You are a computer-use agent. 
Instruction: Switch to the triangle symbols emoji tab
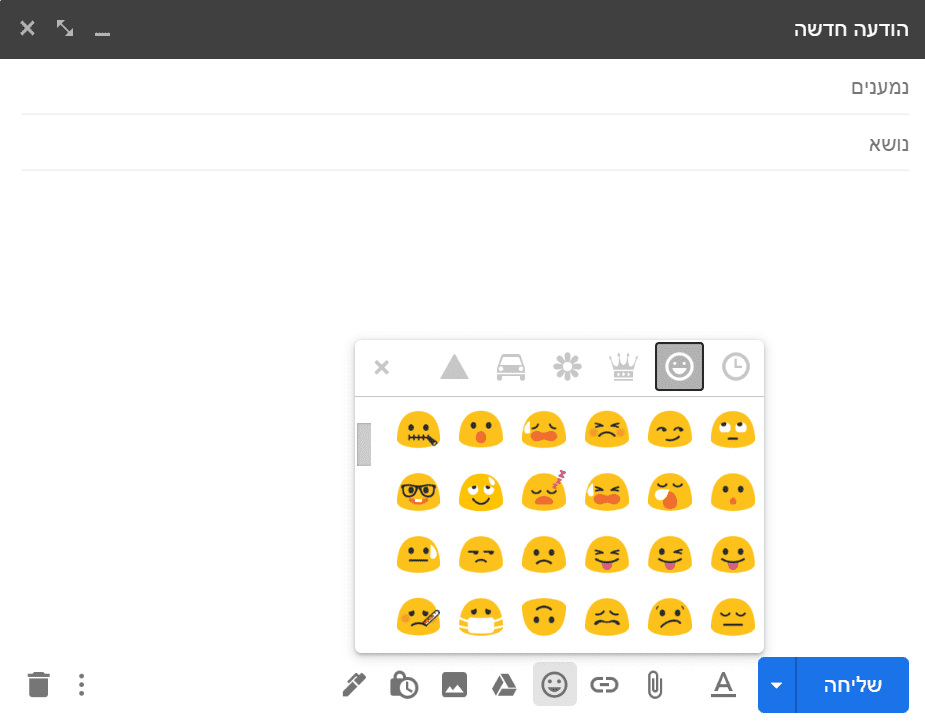pyautogui.click(x=454, y=366)
